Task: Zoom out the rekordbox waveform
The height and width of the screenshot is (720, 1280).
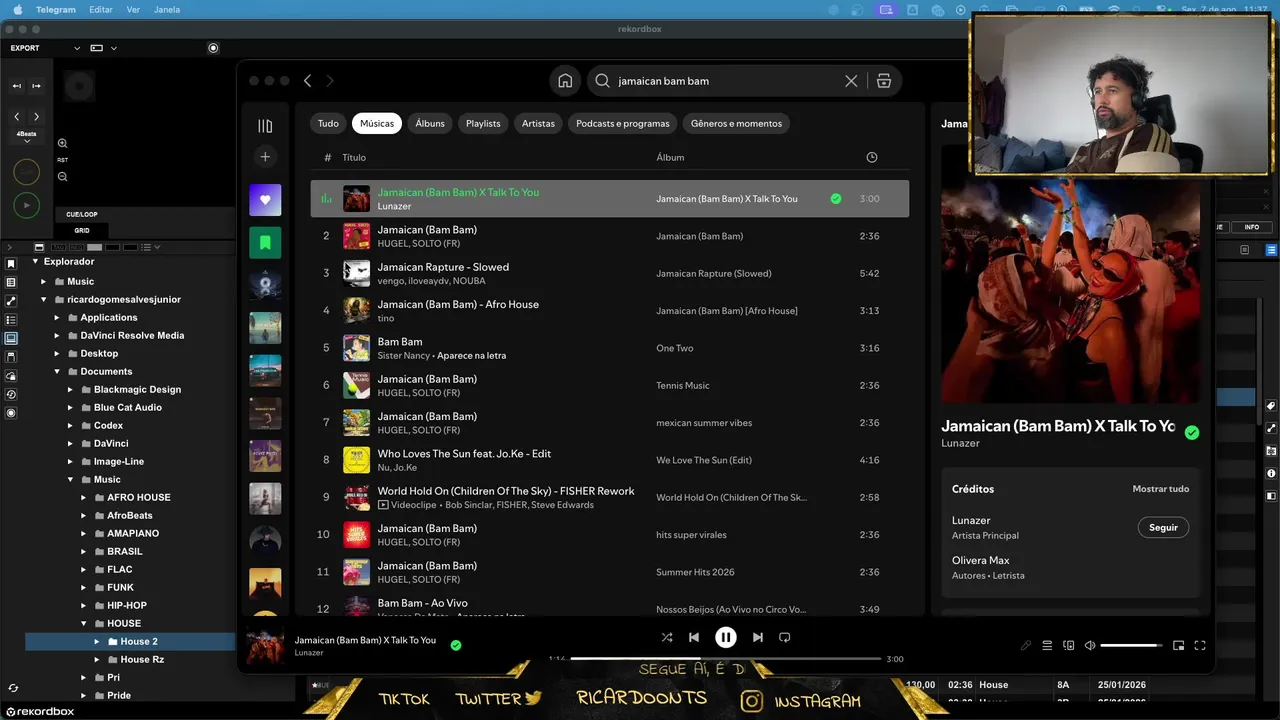Action: click(x=62, y=177)
